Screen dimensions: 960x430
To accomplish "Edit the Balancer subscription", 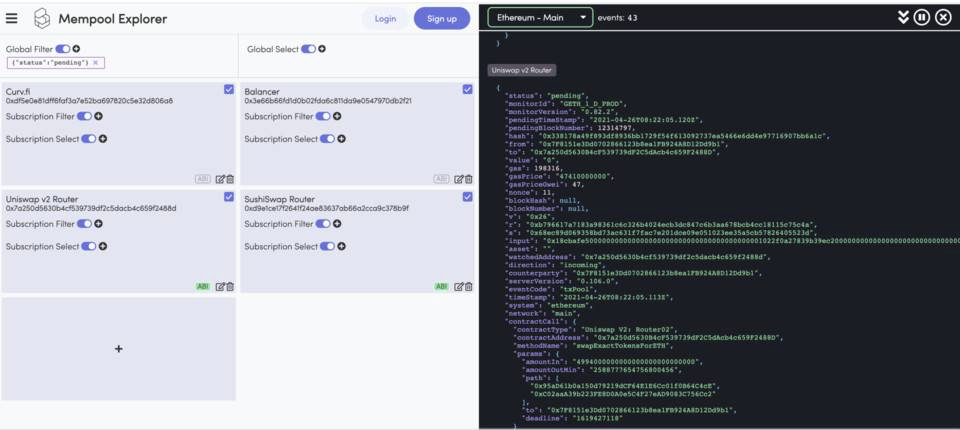I will 458,179.
